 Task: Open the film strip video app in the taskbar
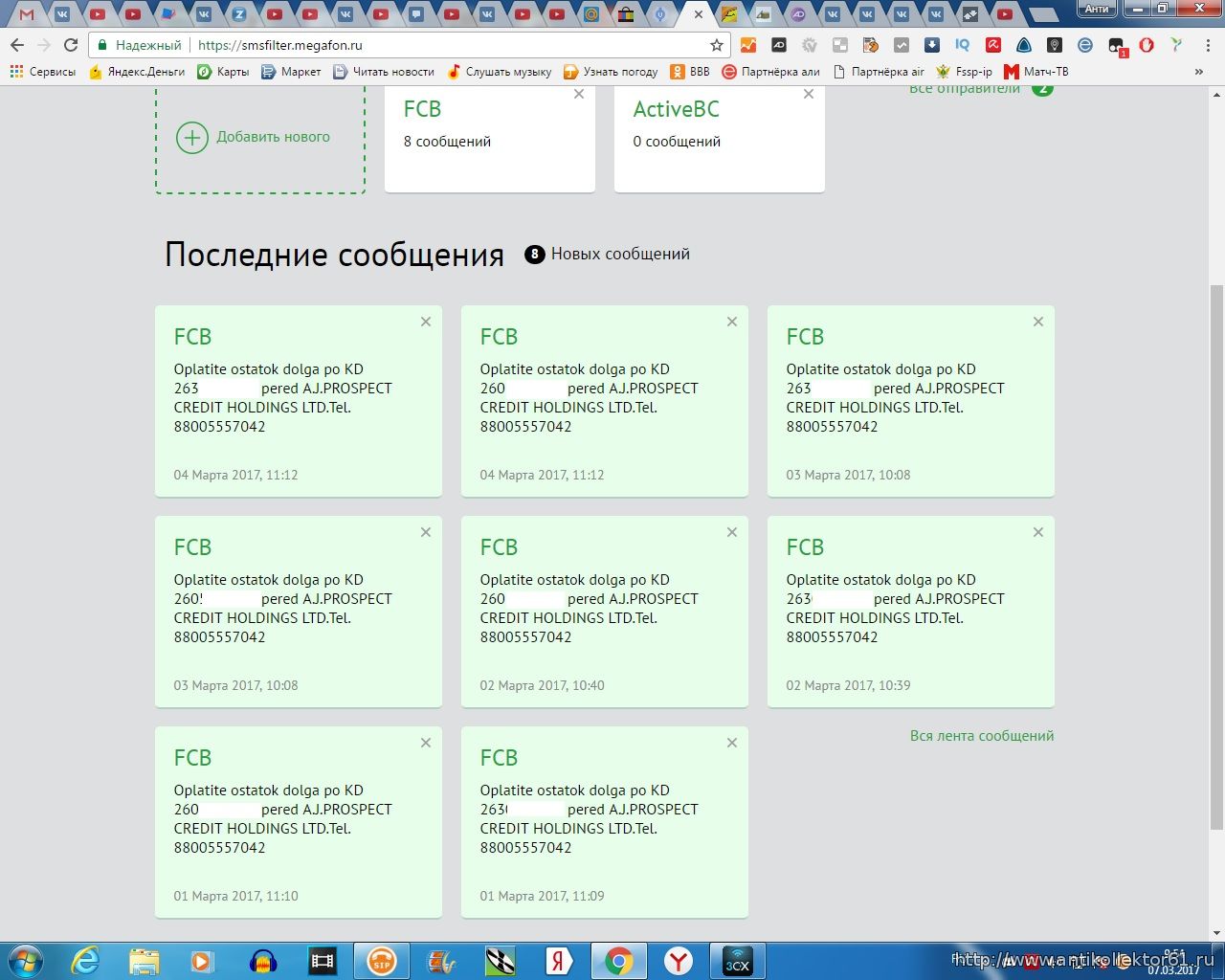(323, 961)
